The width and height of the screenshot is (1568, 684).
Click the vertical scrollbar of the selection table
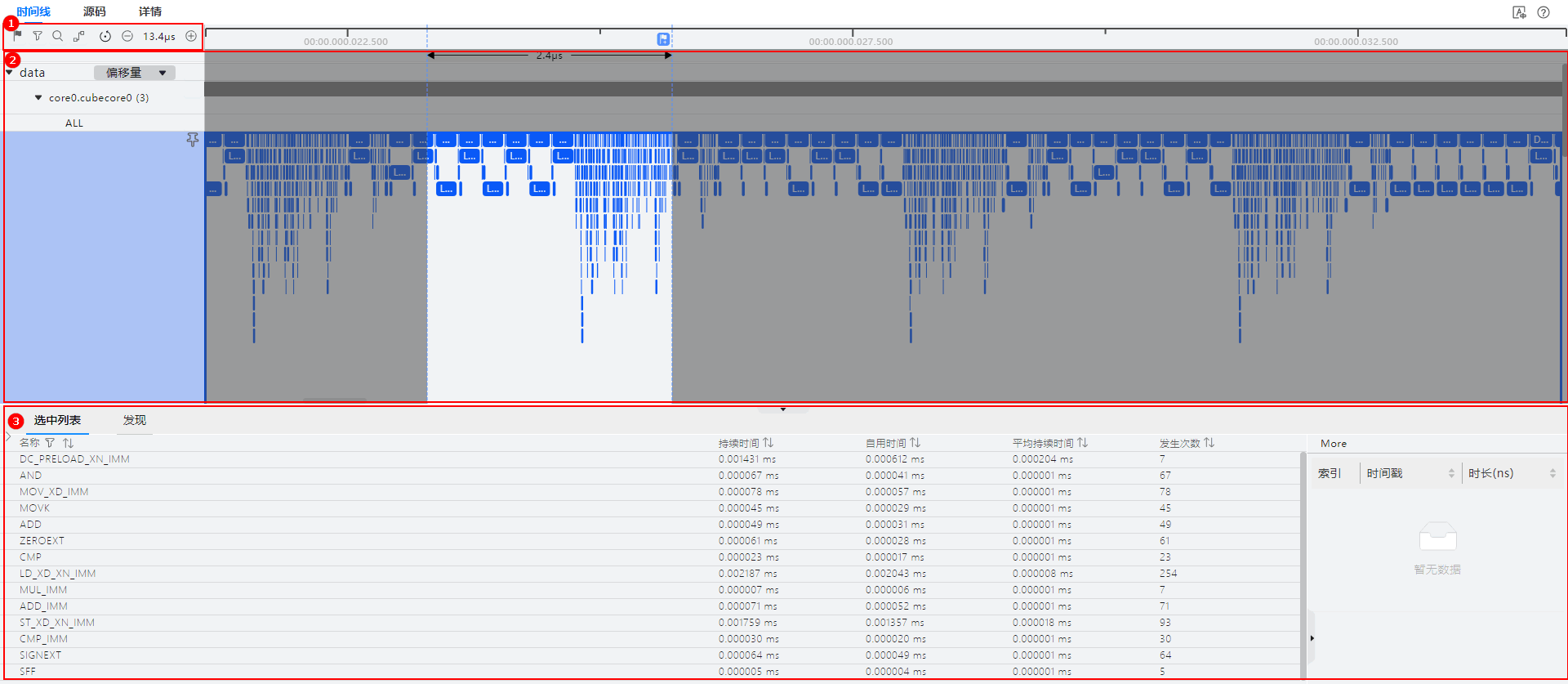(1303, 564)
